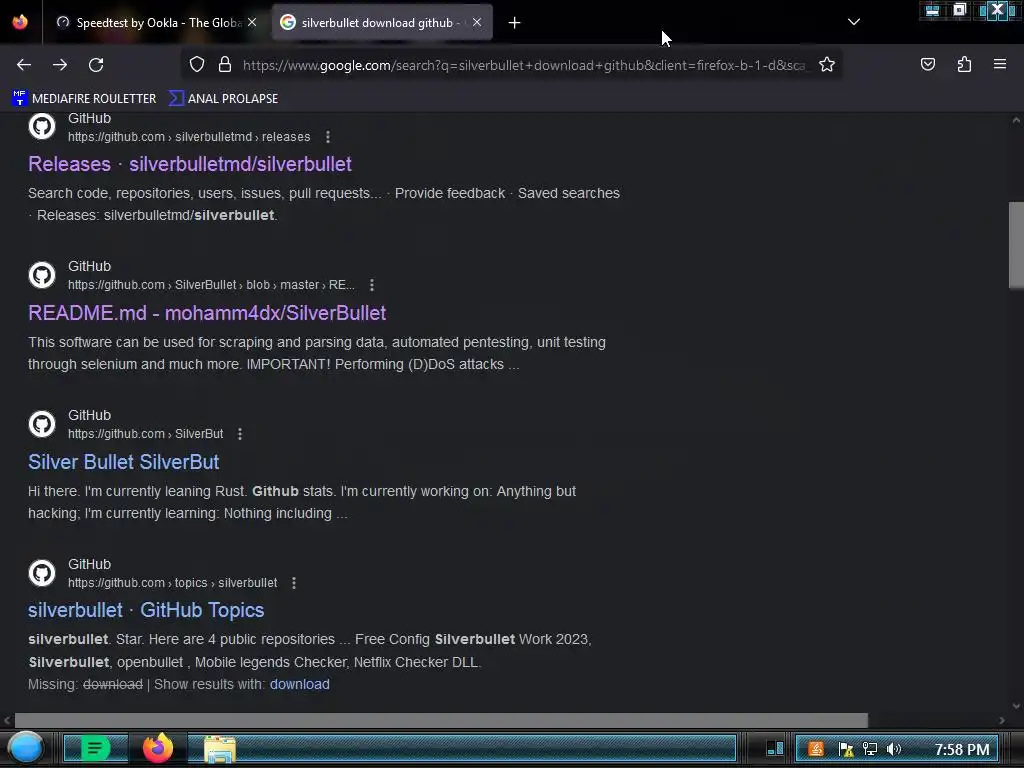The height and width of the screenshot is (768, 1024).
Task: Open the volume speaker tray icon
Action: [x=894, y=749]
